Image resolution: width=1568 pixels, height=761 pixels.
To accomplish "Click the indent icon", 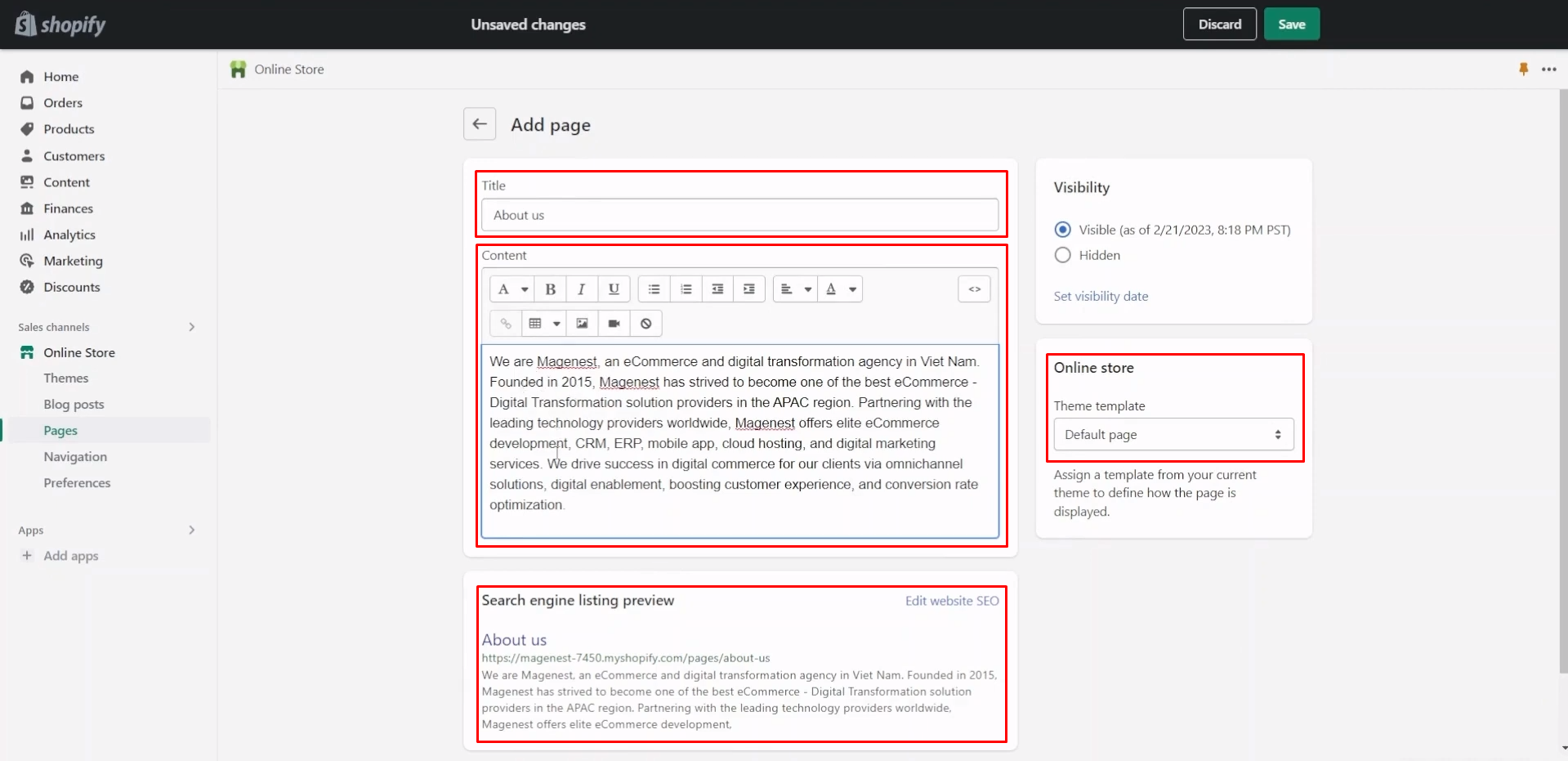I will click(748, 289).
